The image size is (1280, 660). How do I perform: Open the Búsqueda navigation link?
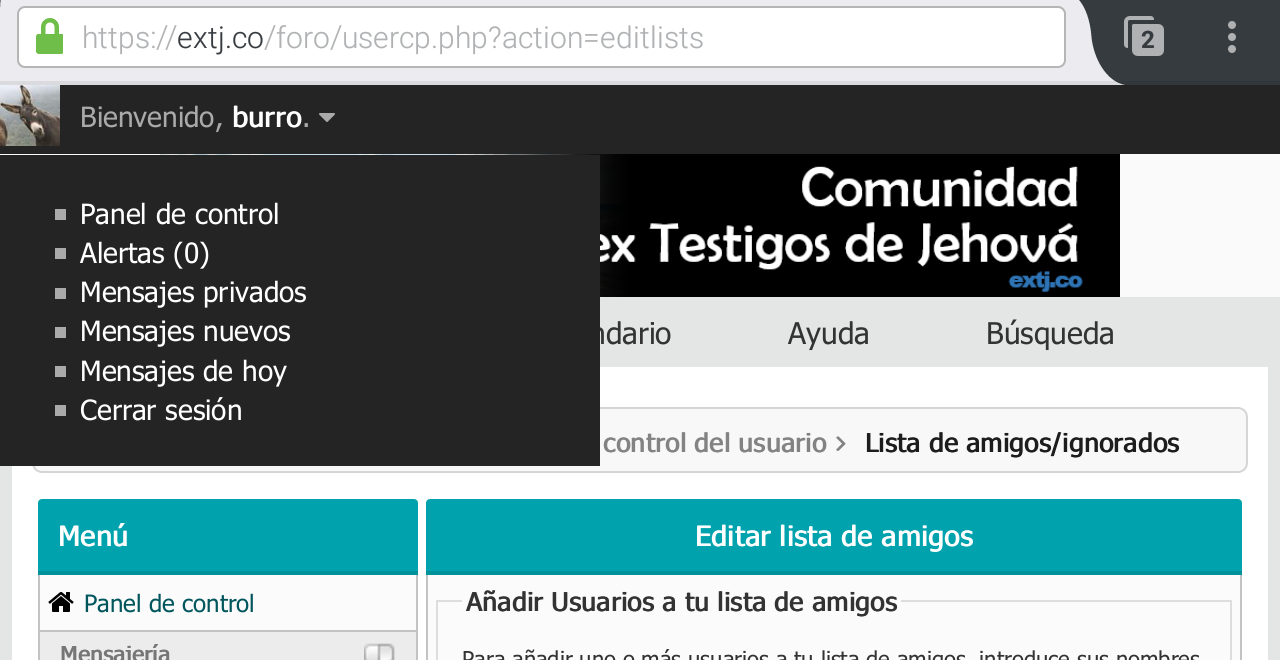[x=1049, y=333]
